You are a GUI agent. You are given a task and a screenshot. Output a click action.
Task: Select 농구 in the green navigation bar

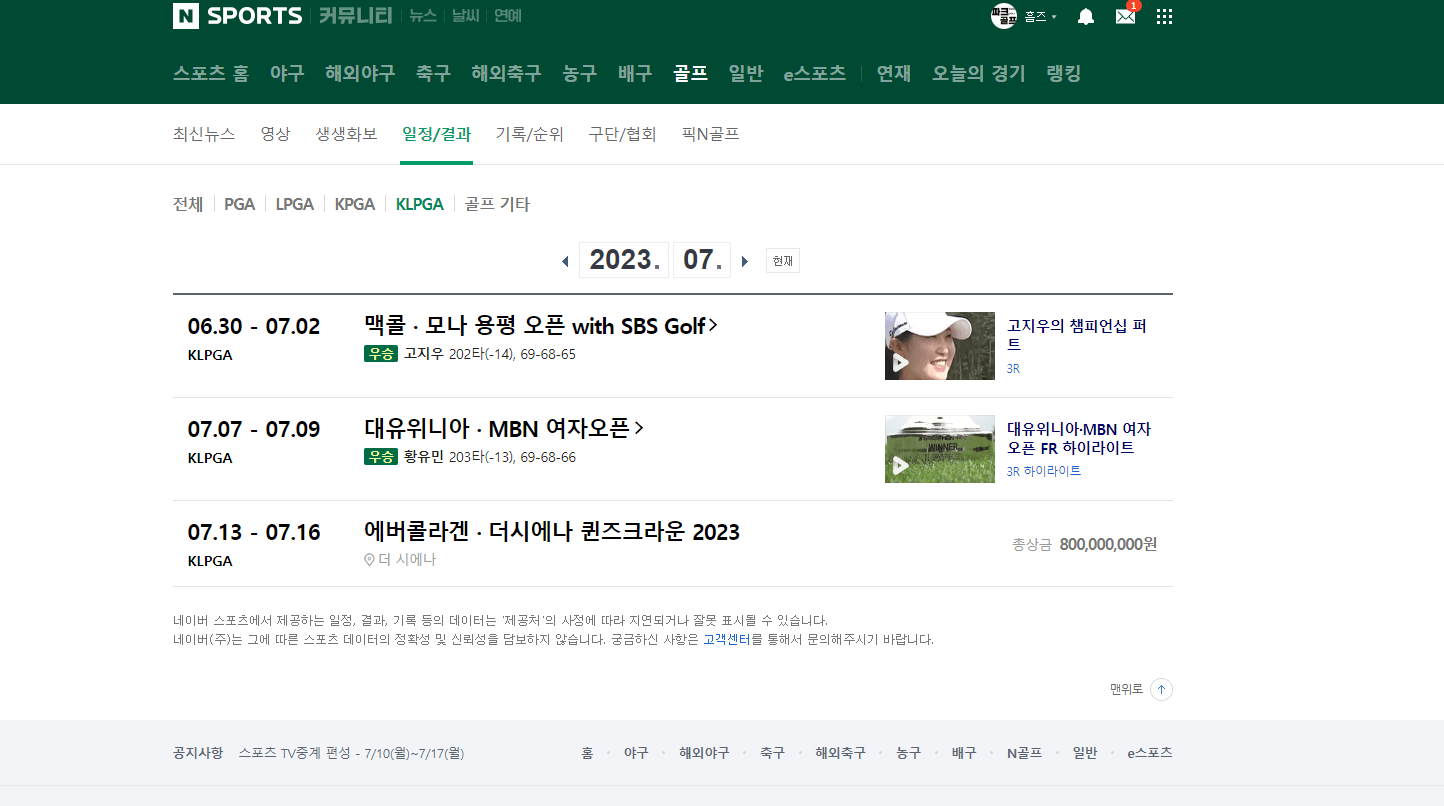[x=579, y=73]
